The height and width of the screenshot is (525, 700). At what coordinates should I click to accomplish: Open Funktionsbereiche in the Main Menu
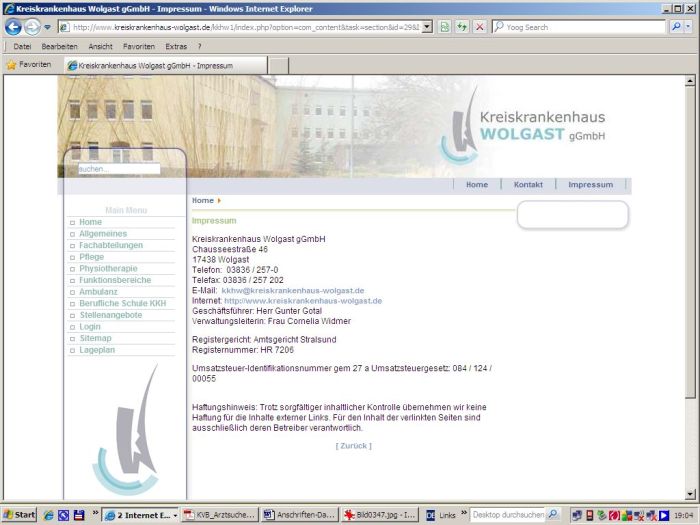click(x=115, y=280)
